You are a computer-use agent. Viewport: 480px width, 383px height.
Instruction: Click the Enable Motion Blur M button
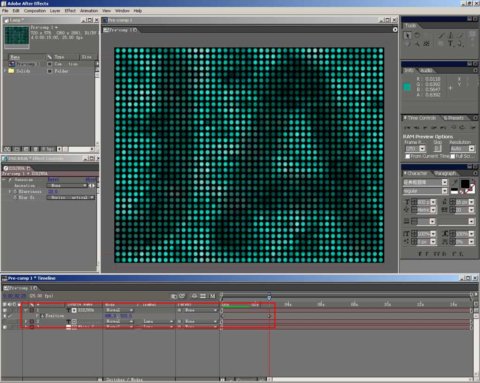coord(212,296)
